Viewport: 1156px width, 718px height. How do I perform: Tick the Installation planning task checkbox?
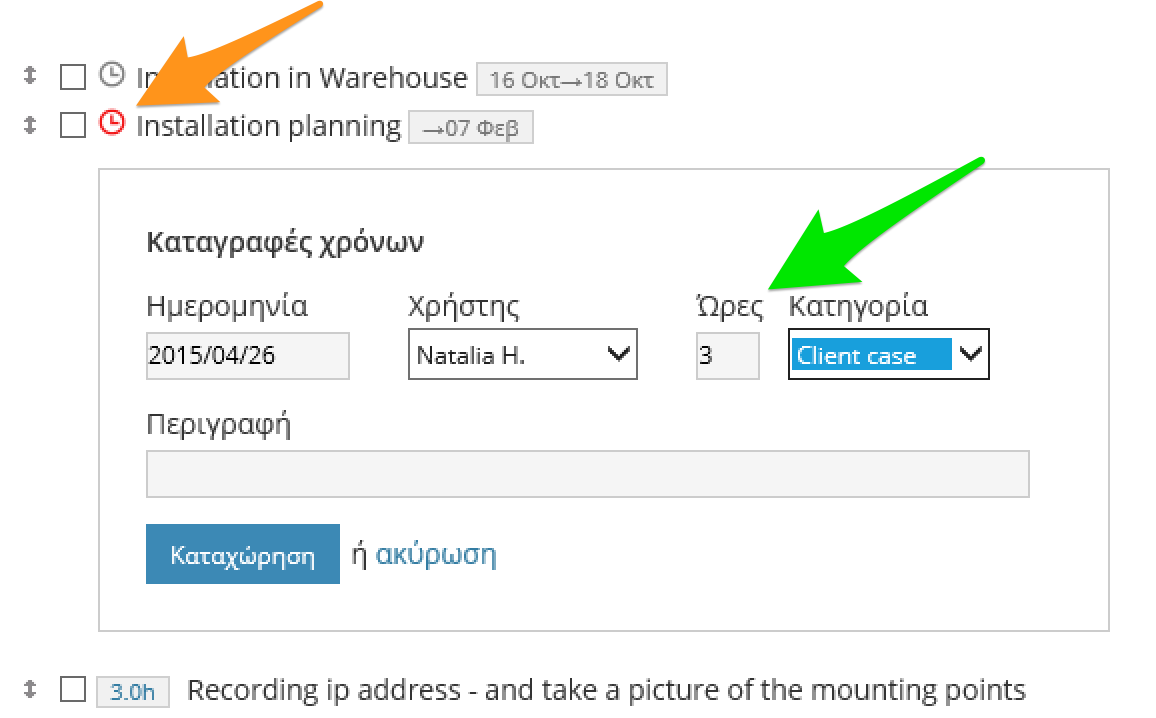pos(73,126)
